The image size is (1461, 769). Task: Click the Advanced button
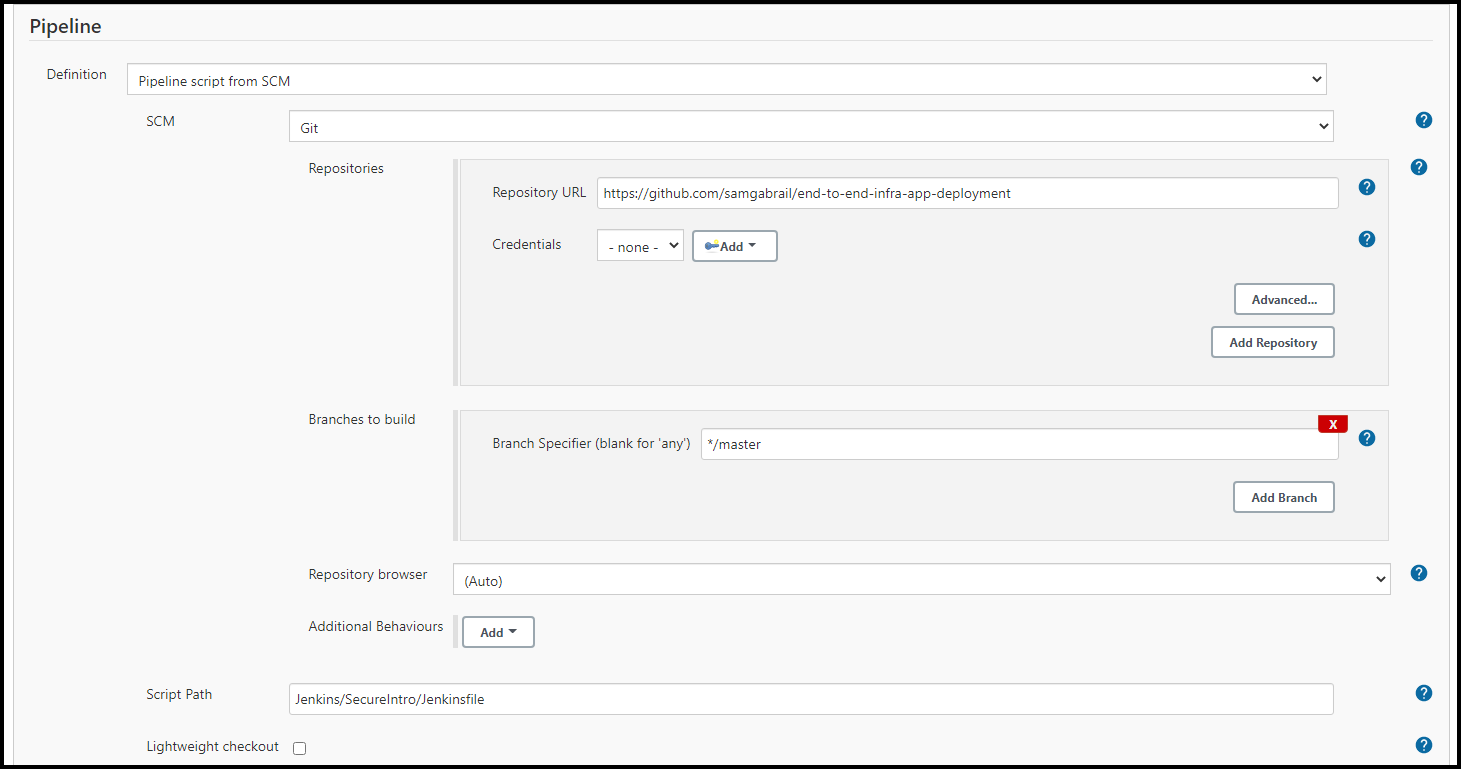point(1284,298)
